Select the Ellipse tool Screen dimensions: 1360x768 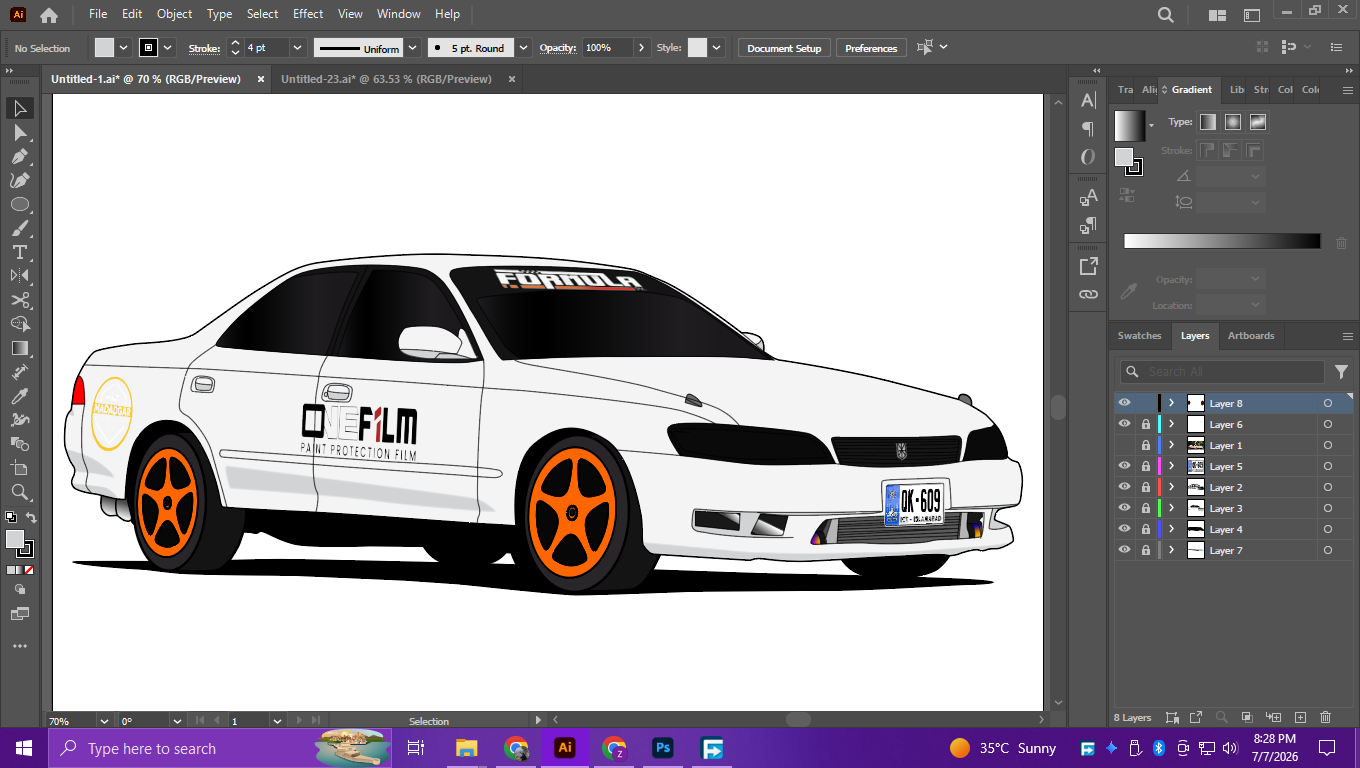19,204
